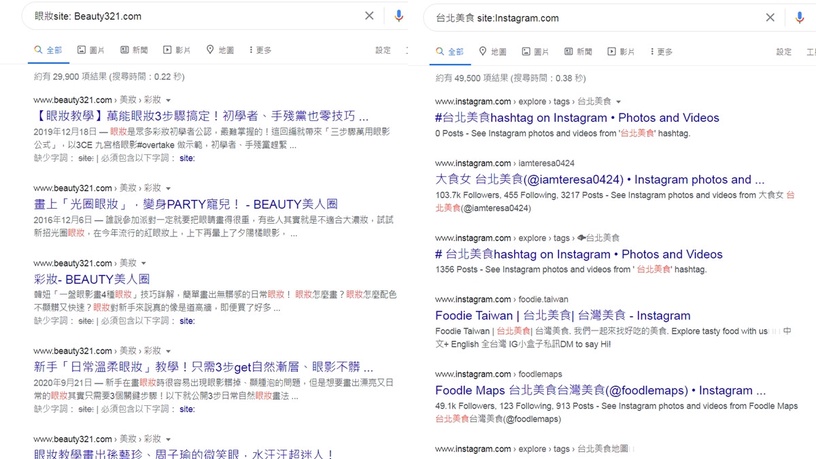Click microphone voice search in left window
The height and width of the screenshot is (459, 816).
(x=399, y=16)
